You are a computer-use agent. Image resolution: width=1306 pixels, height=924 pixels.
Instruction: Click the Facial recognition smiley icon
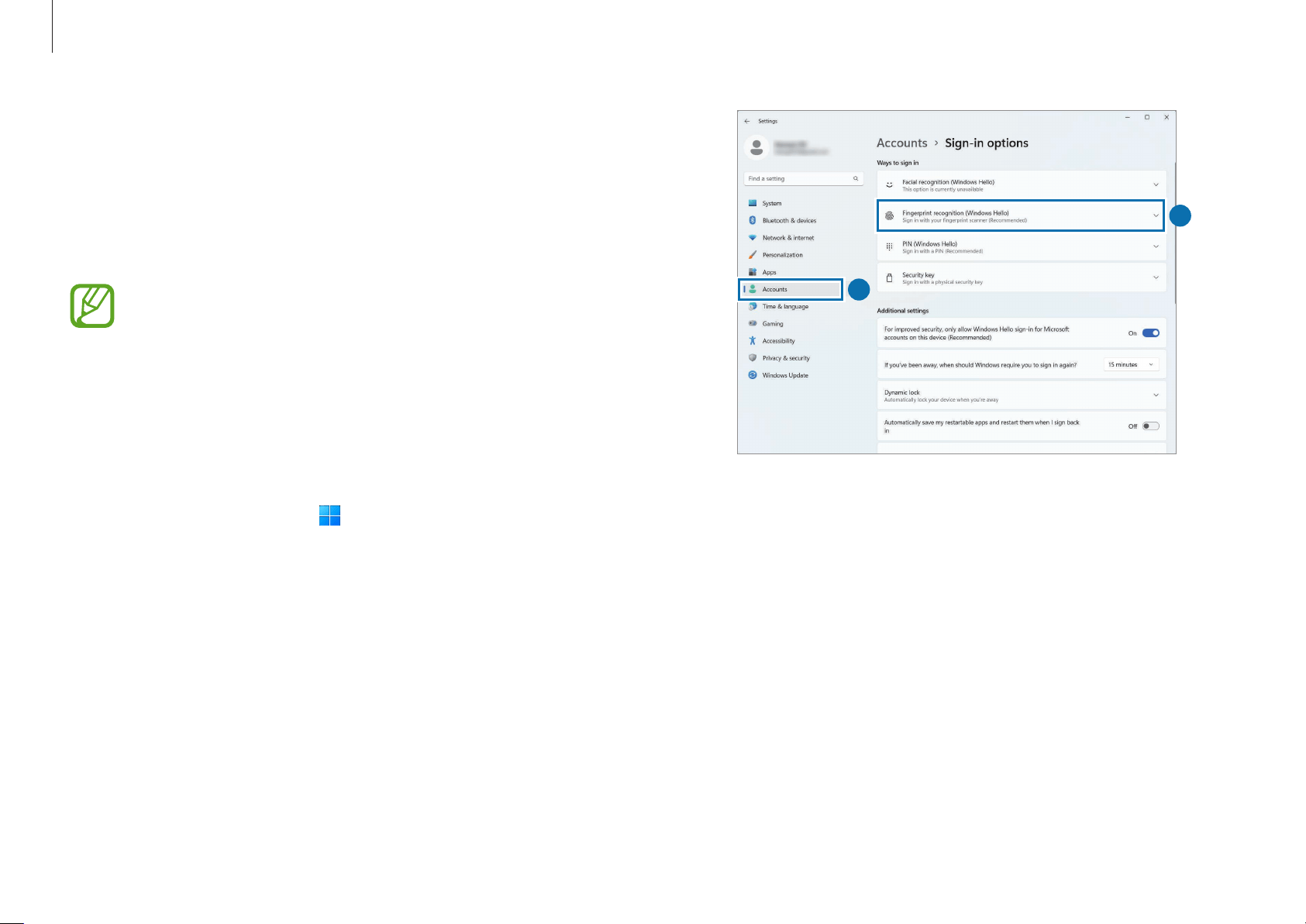click(x=889, y=185)
